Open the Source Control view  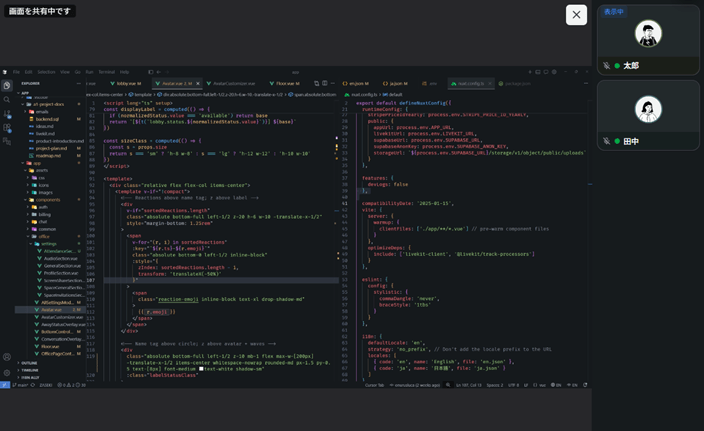[x=7, y=114]
